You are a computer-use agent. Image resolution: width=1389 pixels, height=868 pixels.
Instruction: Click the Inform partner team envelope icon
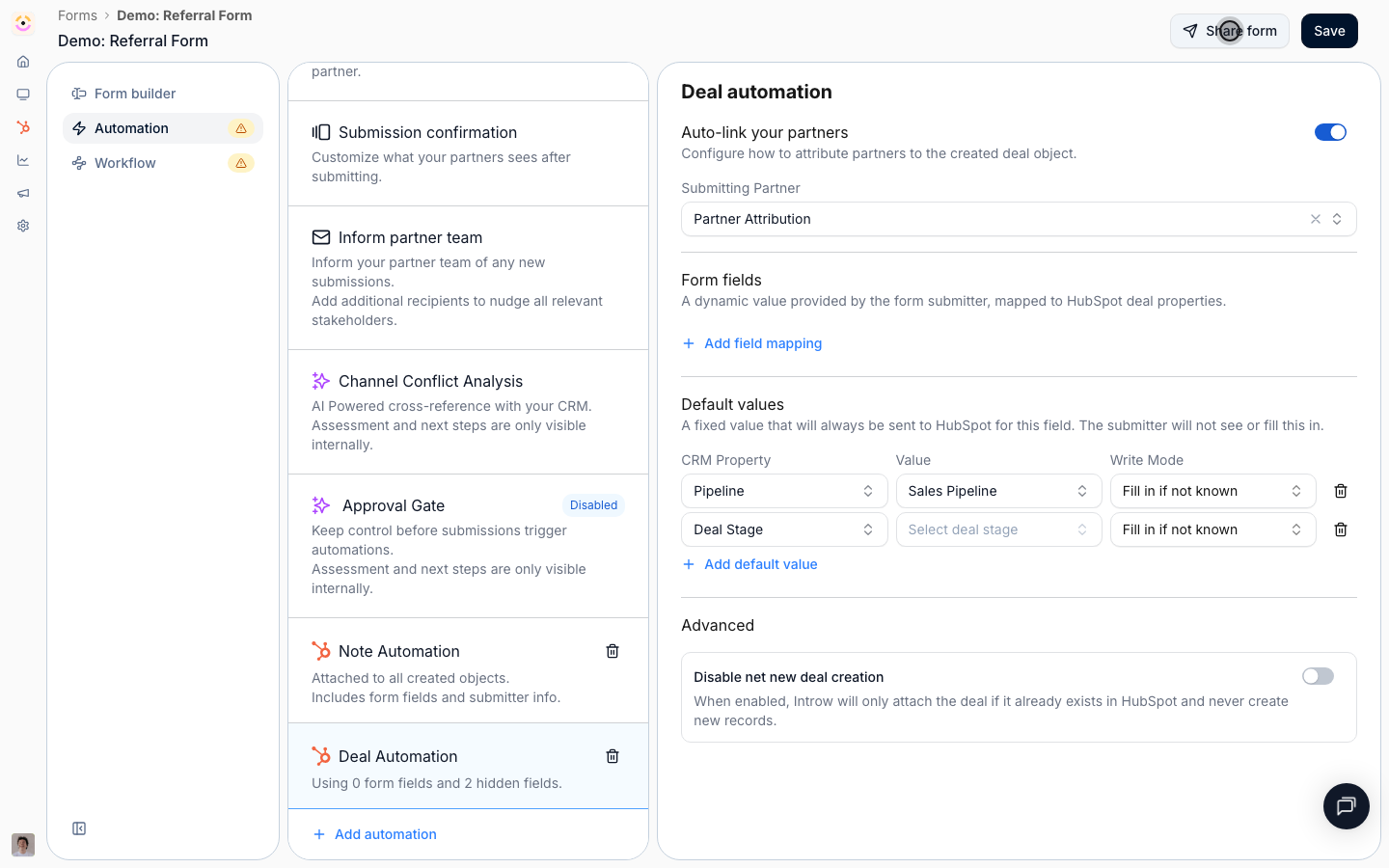(321, 237)
